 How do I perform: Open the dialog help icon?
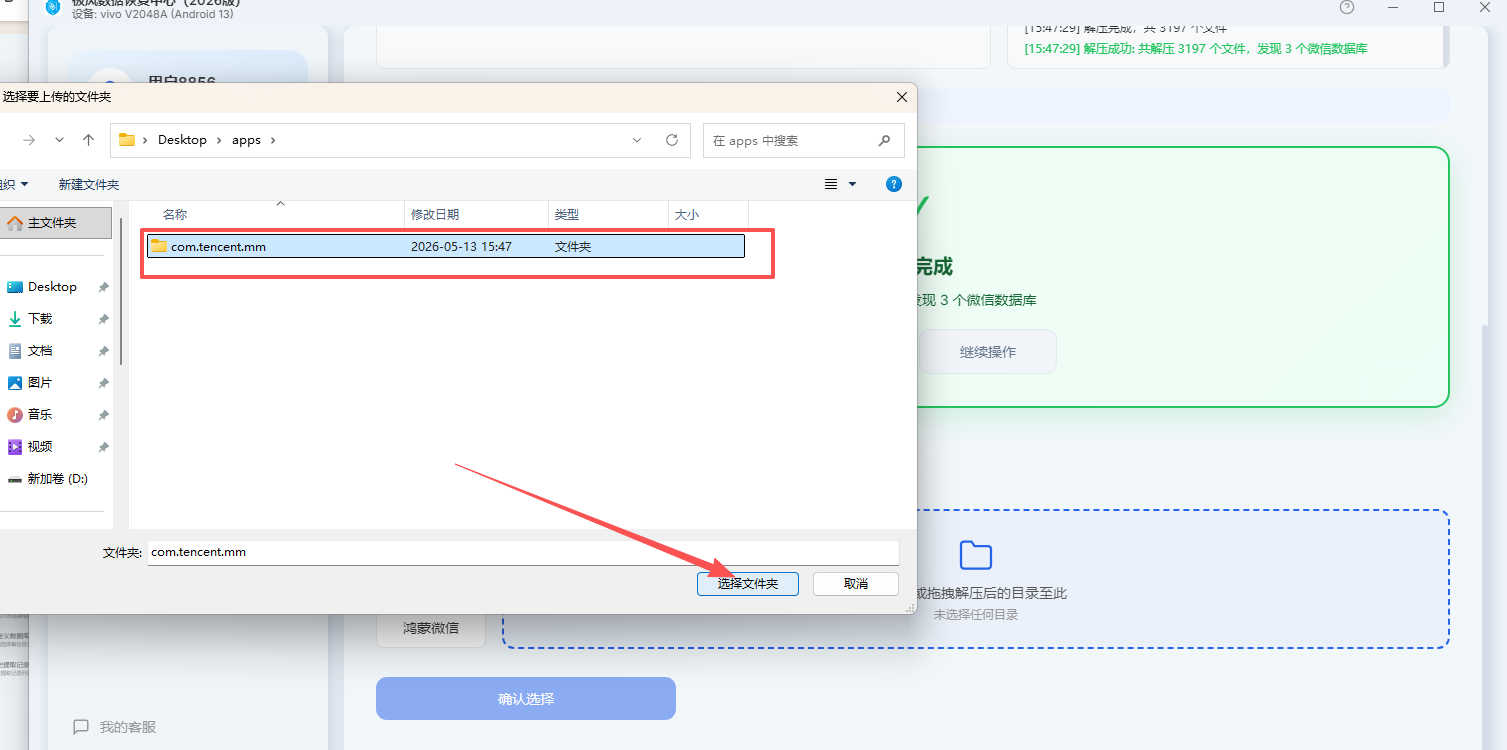pyautogui.click(x=894, y=184)
